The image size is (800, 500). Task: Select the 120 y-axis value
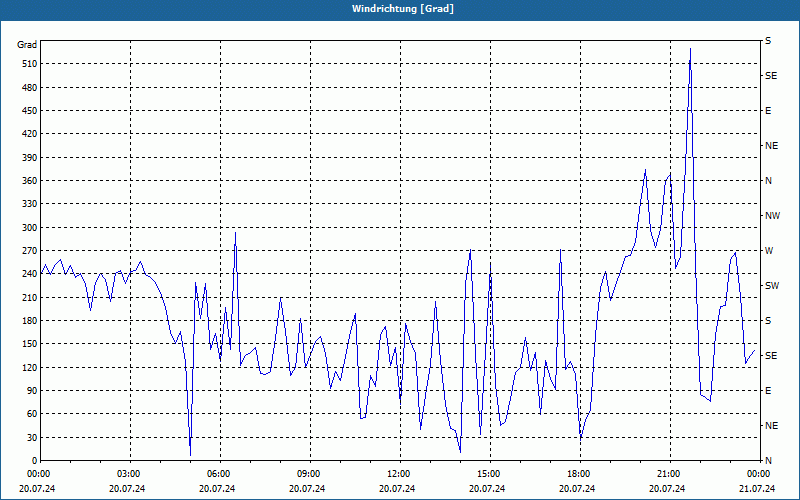tap(29, 367)
